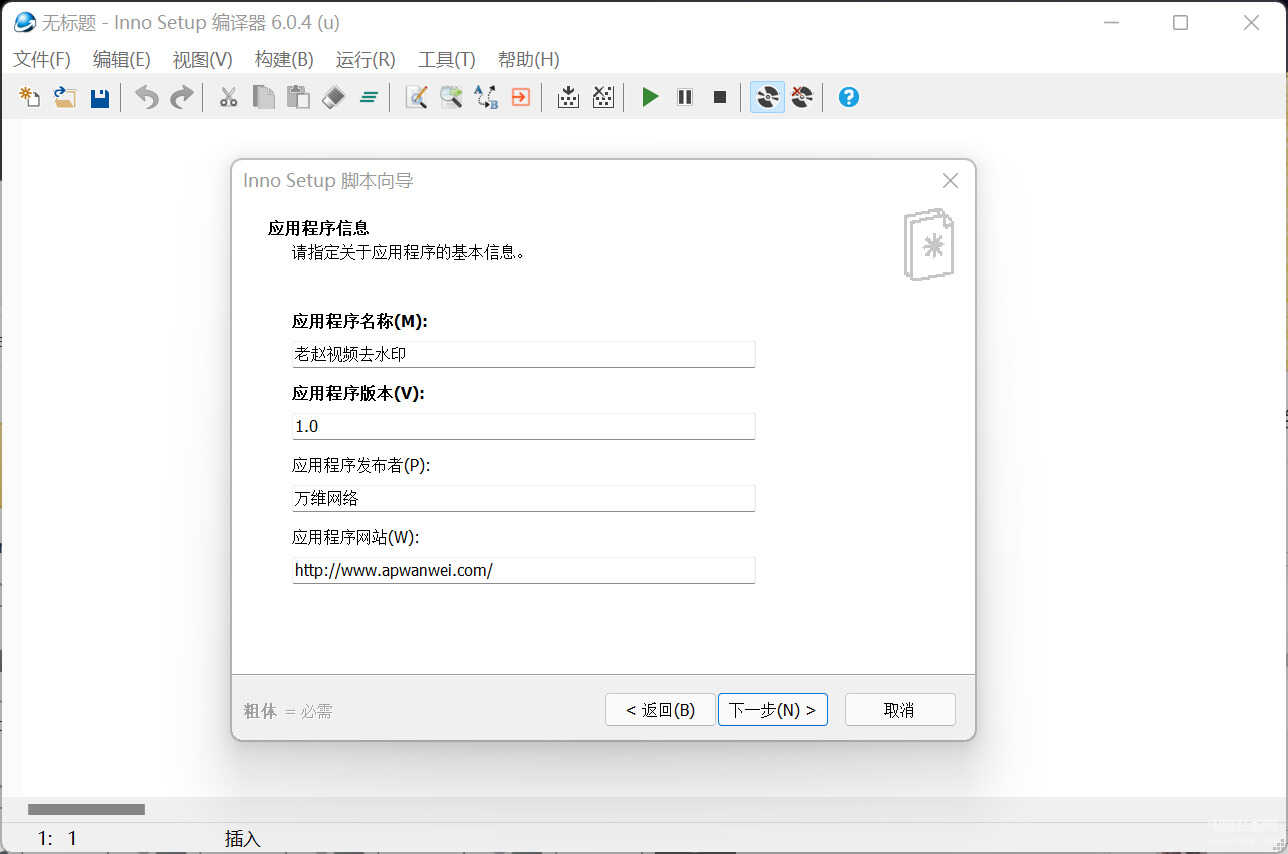The width and height of the screenshot is (1288, 854).
Task: Click the 应用程序信息 heading text
Action: [x=318, y=228]
